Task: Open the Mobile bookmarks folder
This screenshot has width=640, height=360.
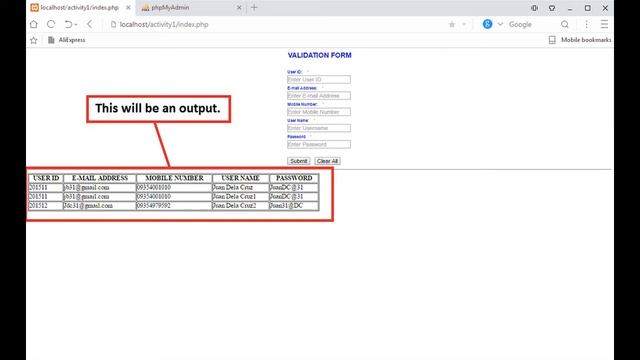Action: click(x=580, y=40)
